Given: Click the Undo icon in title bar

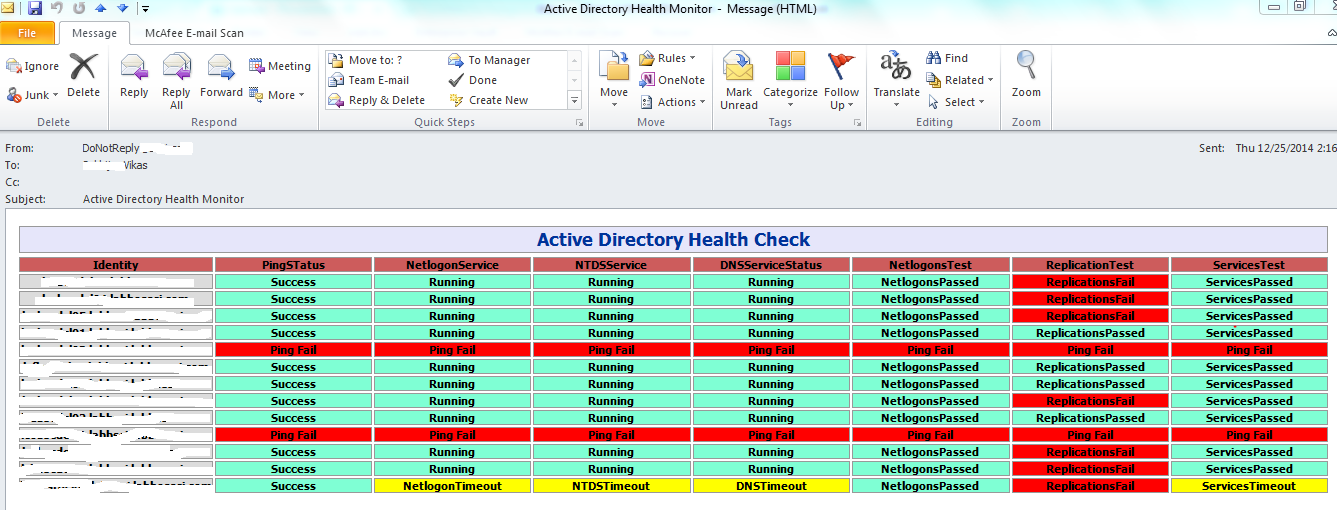Looking at the screenshot, I should [57, 8].
